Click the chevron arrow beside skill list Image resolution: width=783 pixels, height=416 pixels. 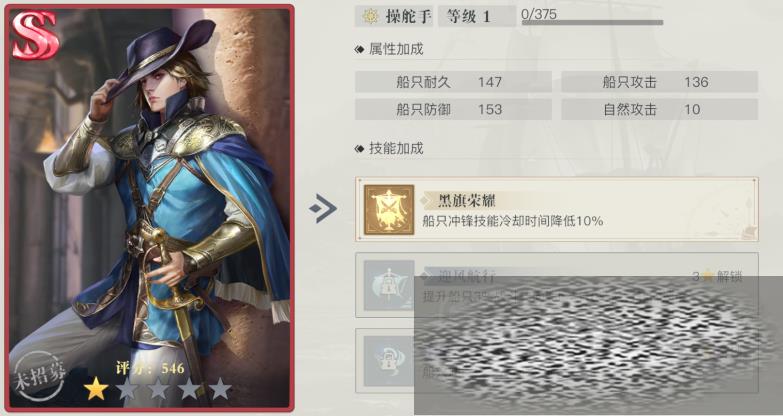click(x=323, y=208)
